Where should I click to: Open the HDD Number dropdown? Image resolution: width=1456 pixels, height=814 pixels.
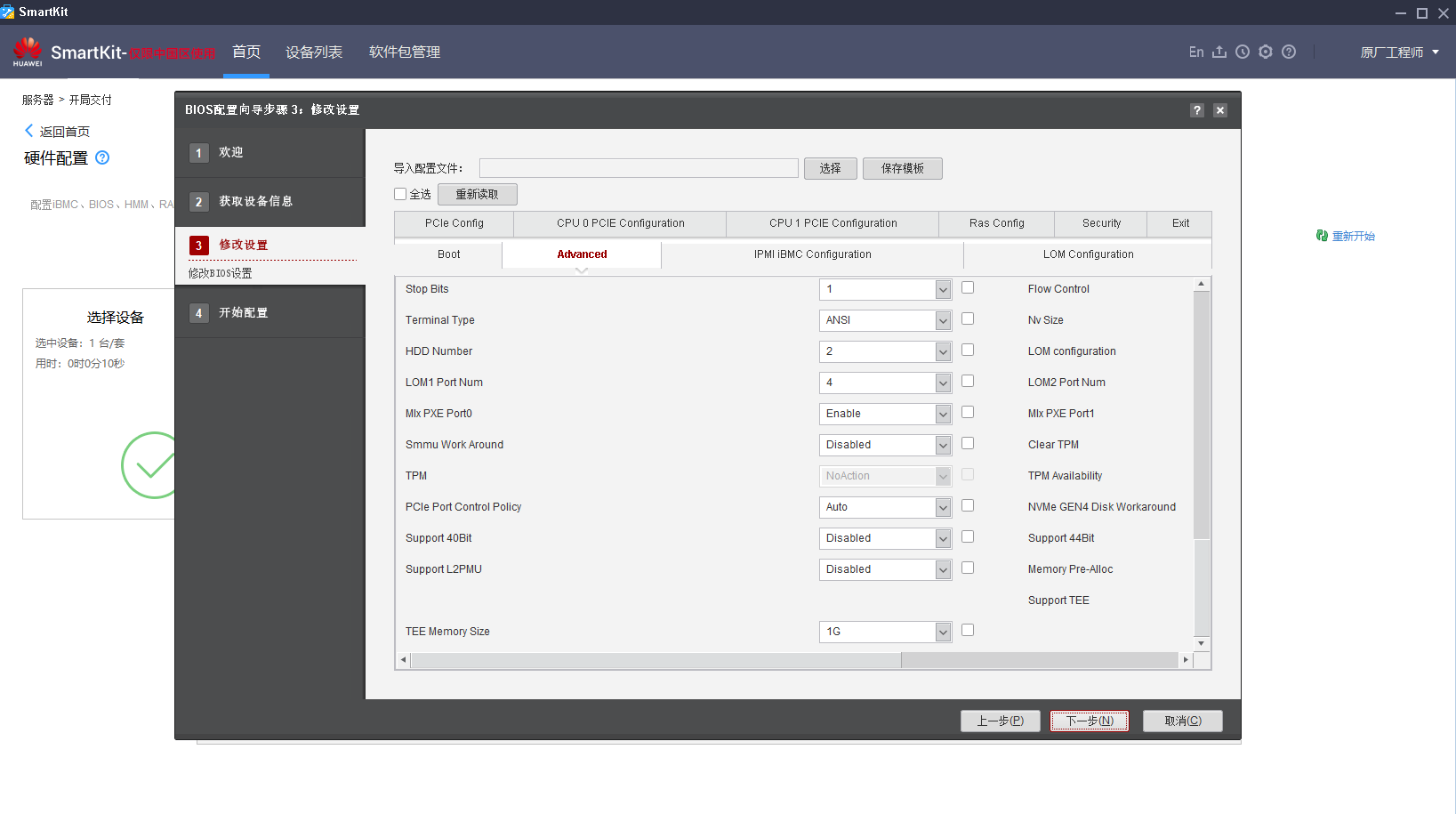click(885, 351)
